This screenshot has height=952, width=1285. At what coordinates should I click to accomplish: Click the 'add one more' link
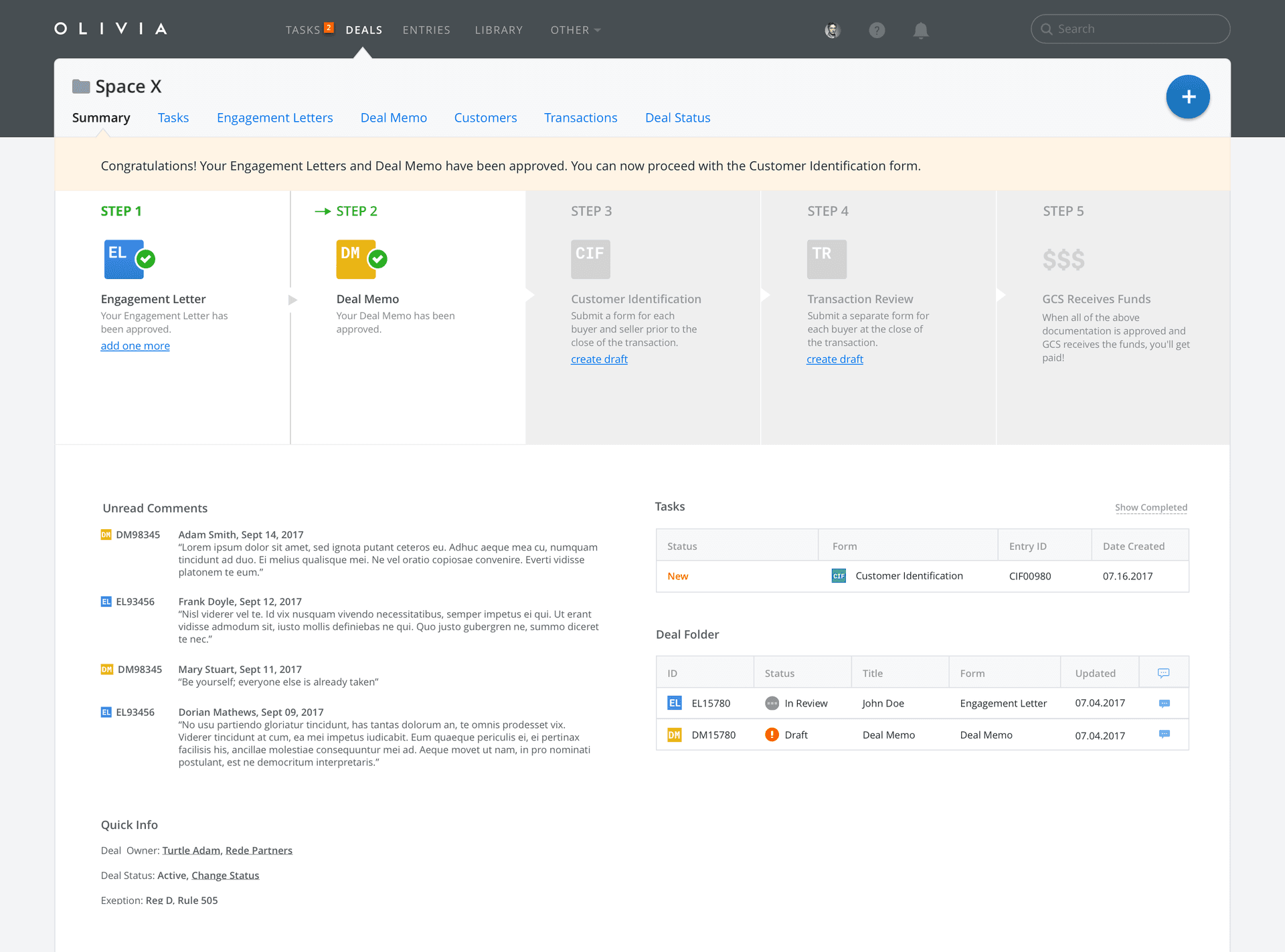click(135, 346)
